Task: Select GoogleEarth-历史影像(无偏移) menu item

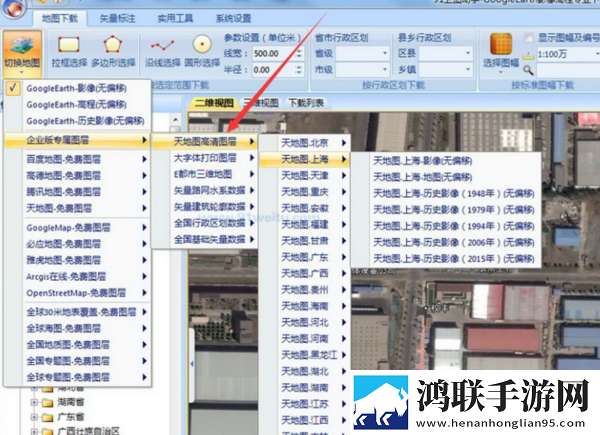Action: pos(78,121)
